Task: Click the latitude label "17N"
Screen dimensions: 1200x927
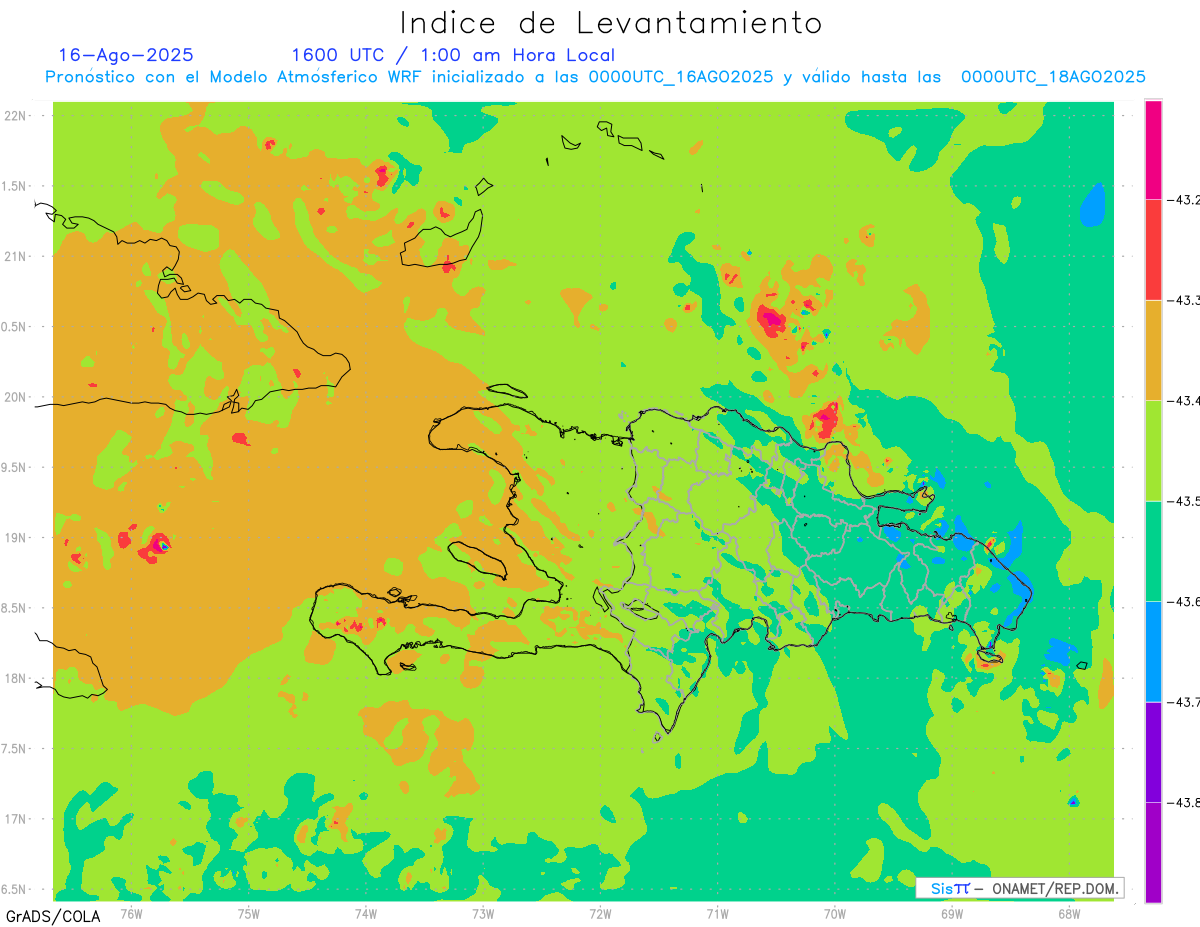Action: tap(16, 819)
